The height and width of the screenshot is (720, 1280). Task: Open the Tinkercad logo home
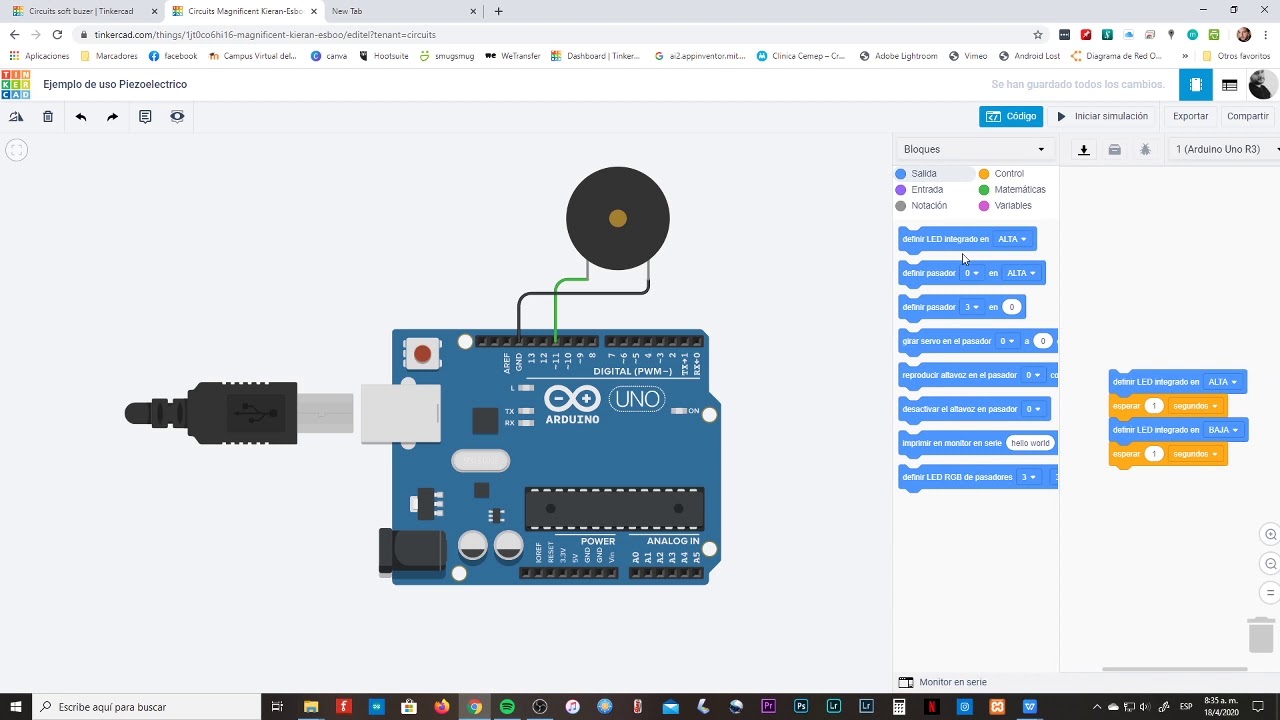click(x=15, y=84)
